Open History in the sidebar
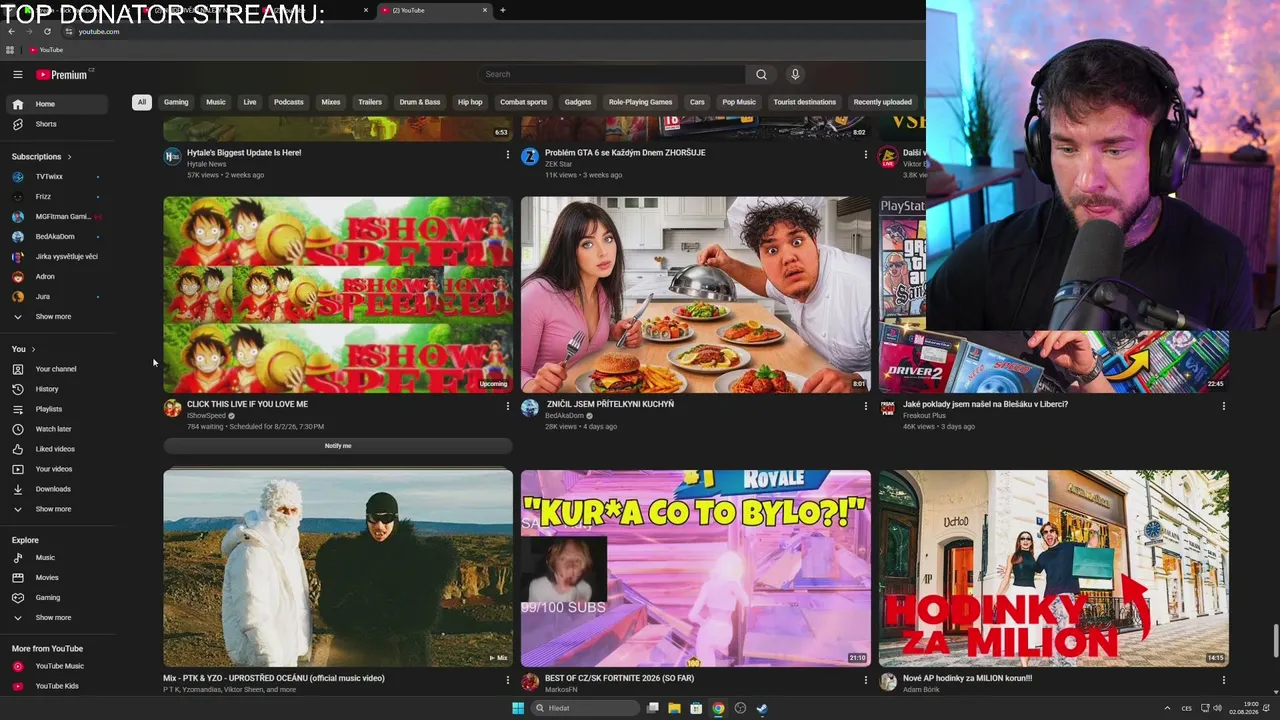Screen dimensions: 1280x720 [57, 389]
